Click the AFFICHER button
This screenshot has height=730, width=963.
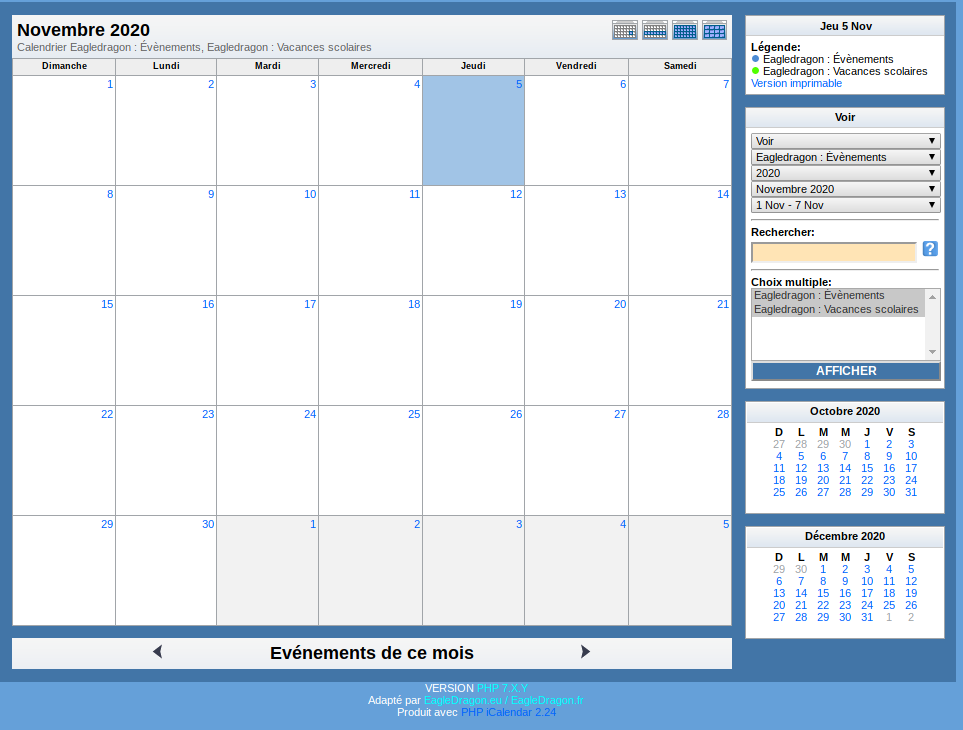point(846,371)
